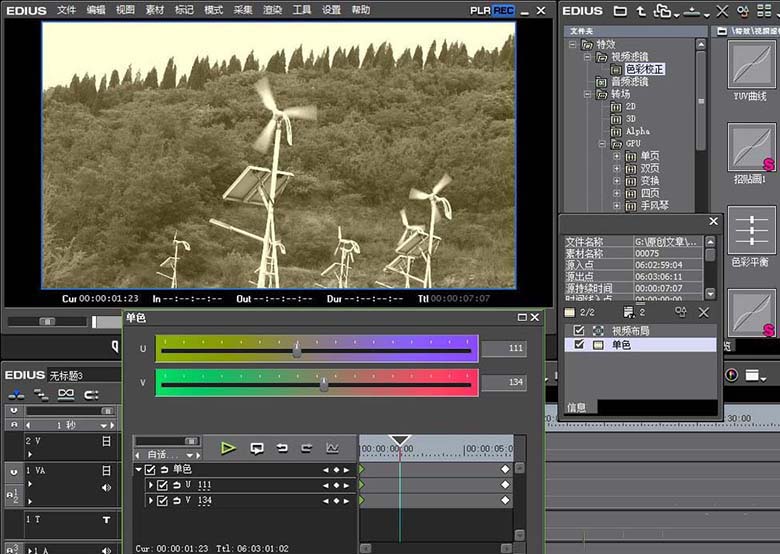Click the T title icon on 1 T track
This screenshot has height=554, width=780.
click(x=106, y=520)
